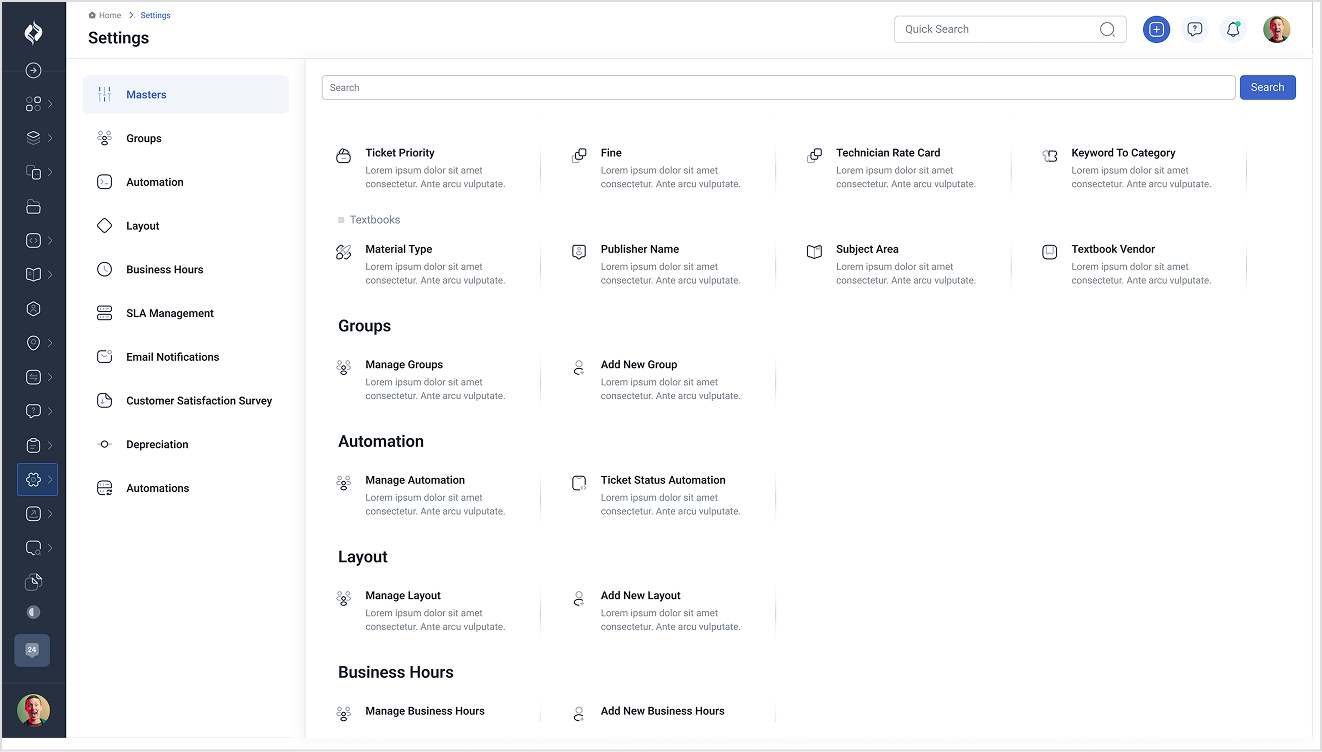1322x752 pixels.
Task: Click the Ticket Priority alarm clock icon
Action: pyautogui.click(x=344, y=157)
